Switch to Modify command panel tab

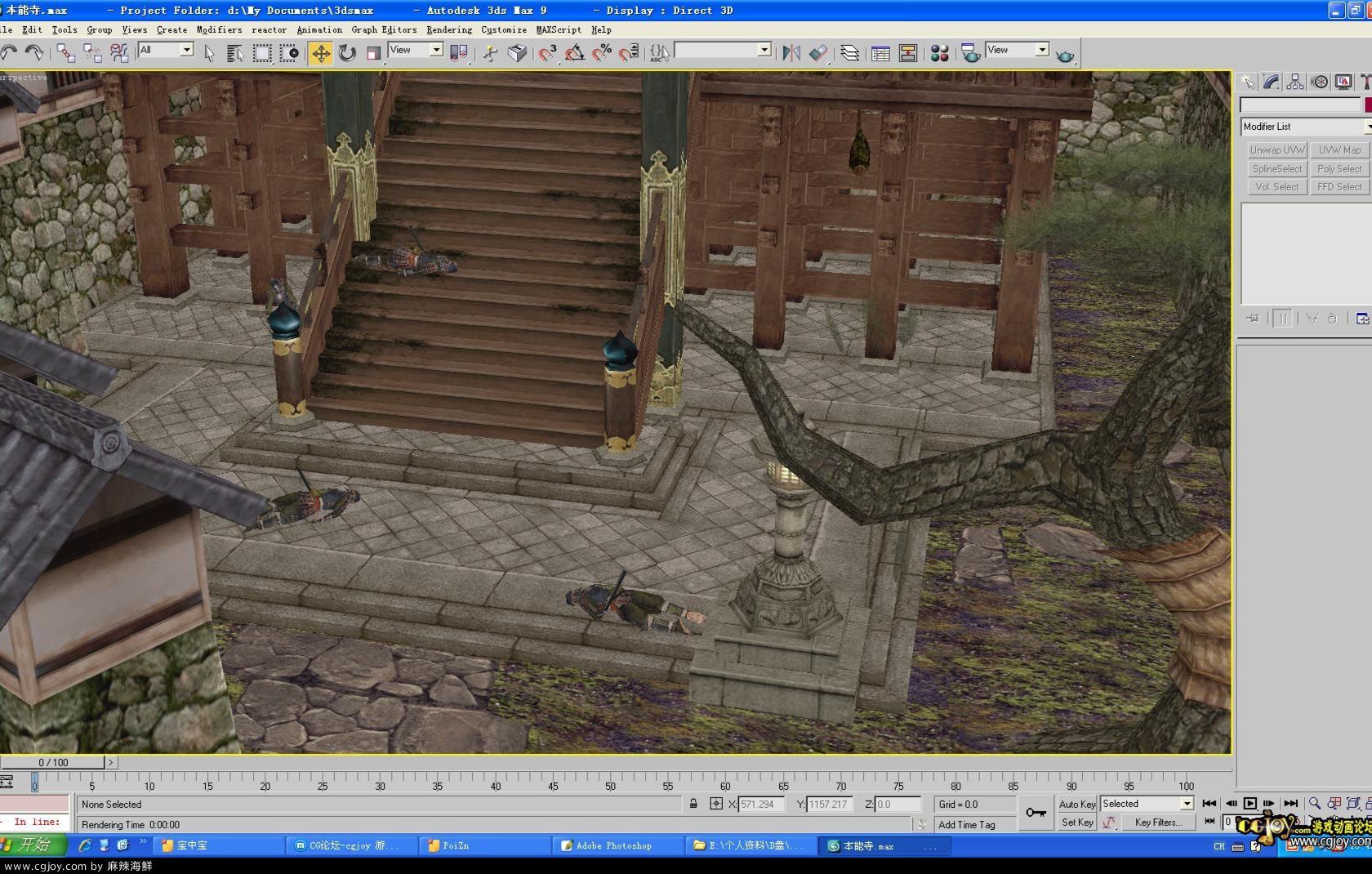pyautogui.click(x=1271, y=82)
